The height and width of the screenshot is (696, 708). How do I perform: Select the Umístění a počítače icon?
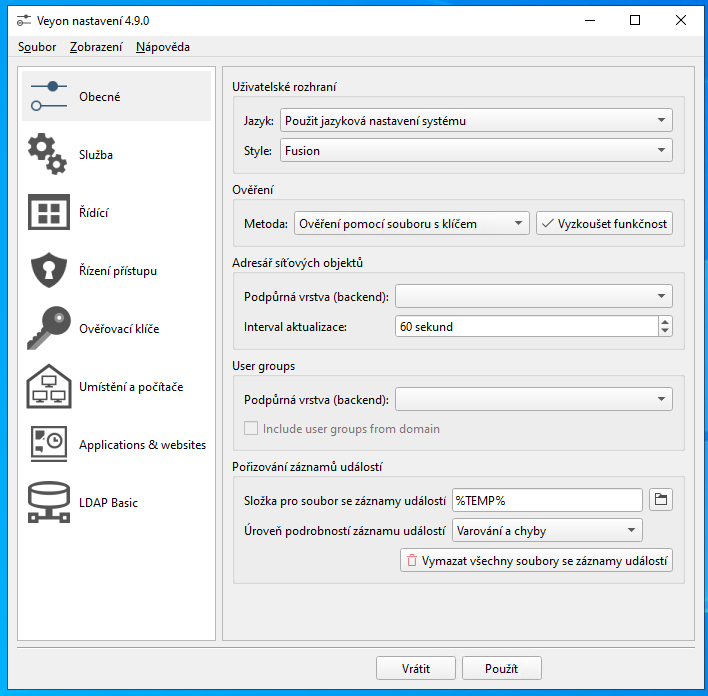pyautogui.click(x=49, y=387)
